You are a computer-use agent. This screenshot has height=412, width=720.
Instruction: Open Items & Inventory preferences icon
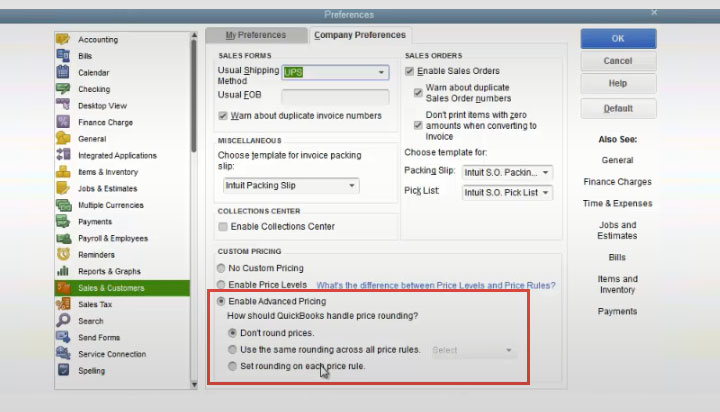[63, 172]
